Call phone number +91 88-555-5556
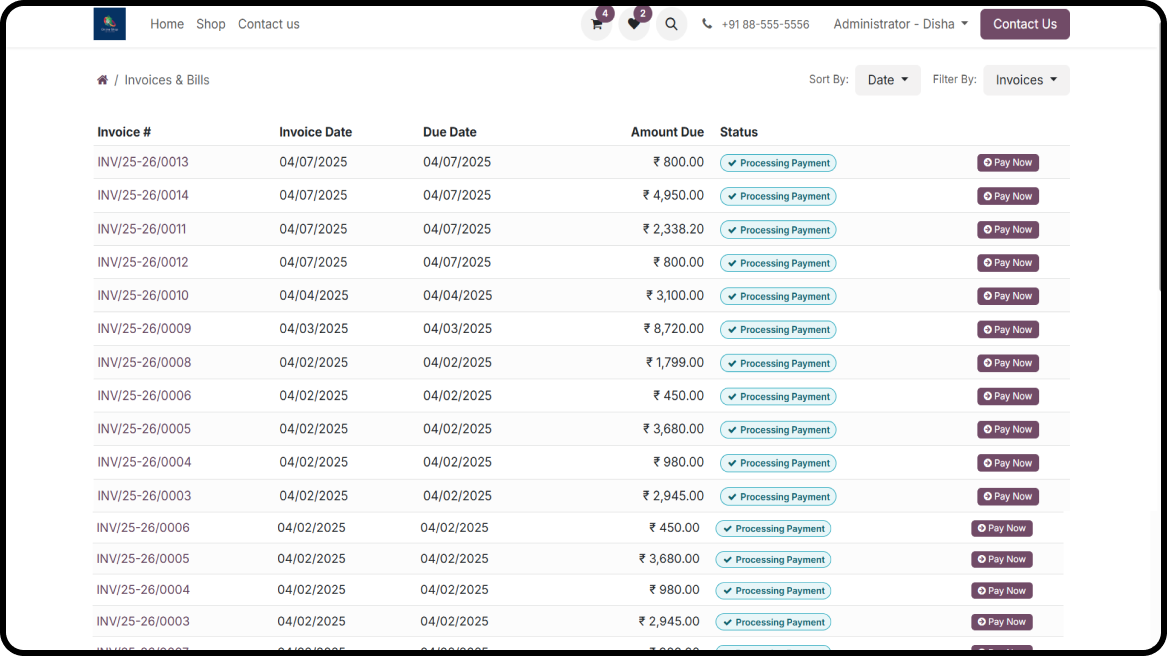 coord(765,24)
